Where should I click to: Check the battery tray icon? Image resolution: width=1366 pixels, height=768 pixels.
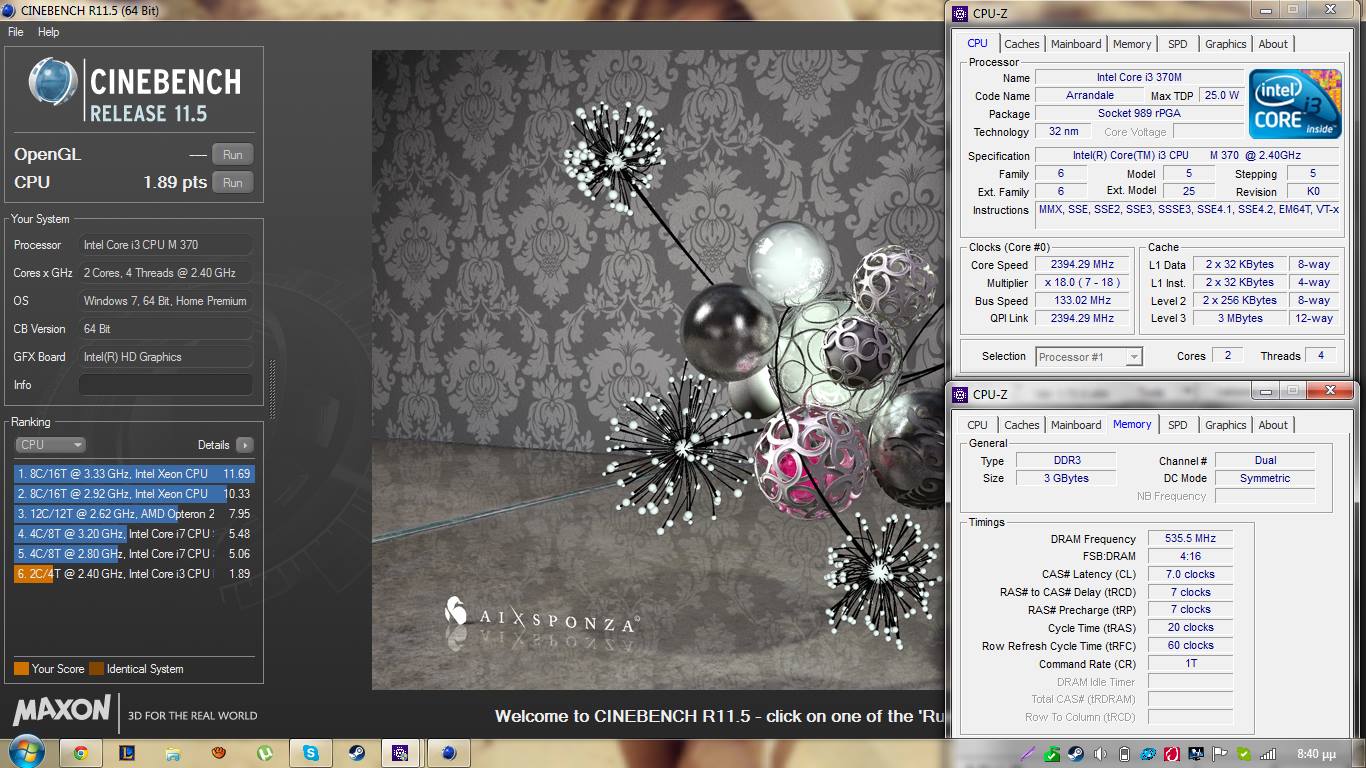(x=1124, y=754)
